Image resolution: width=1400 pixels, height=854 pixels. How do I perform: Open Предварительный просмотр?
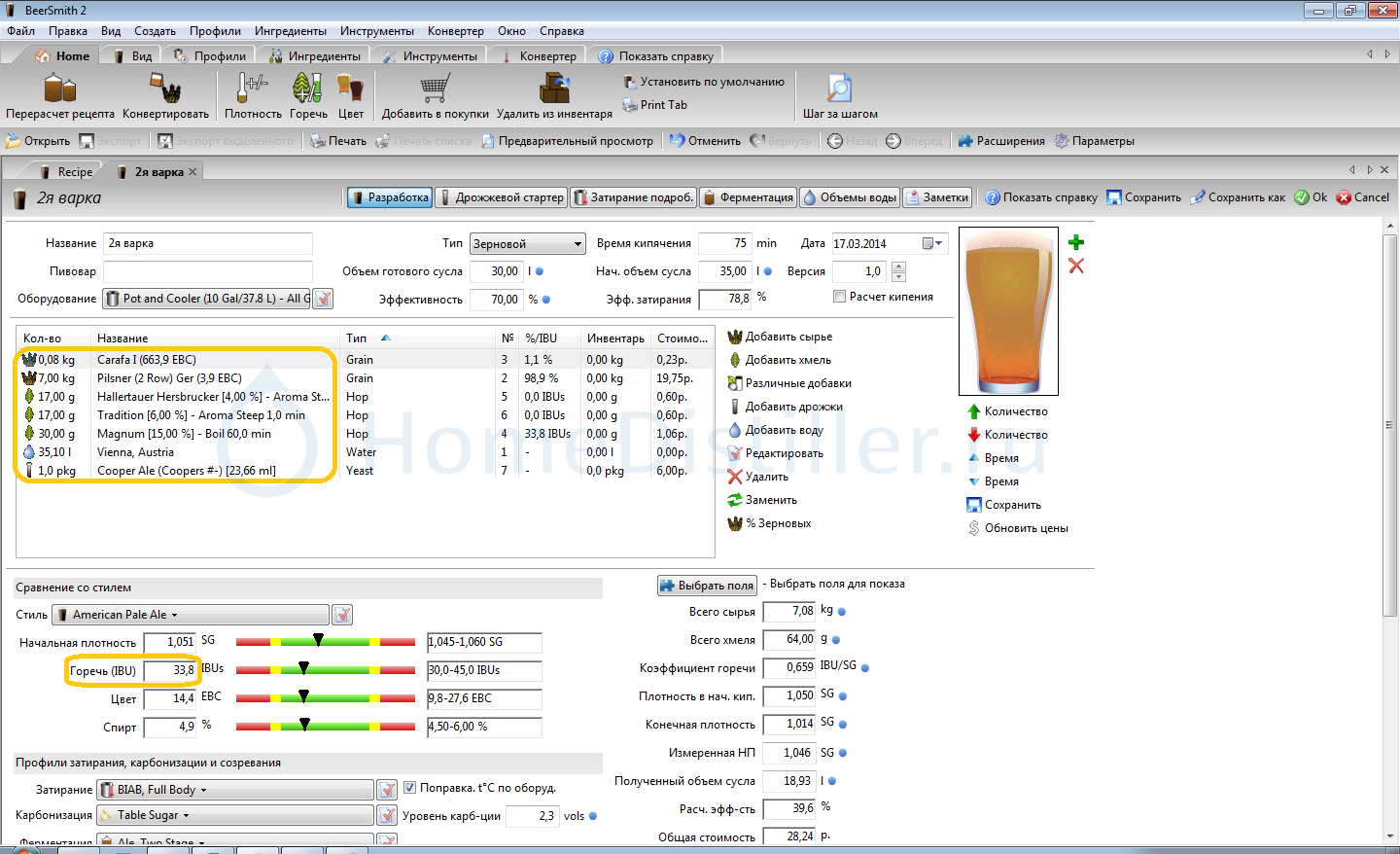[x=567, y=141]
